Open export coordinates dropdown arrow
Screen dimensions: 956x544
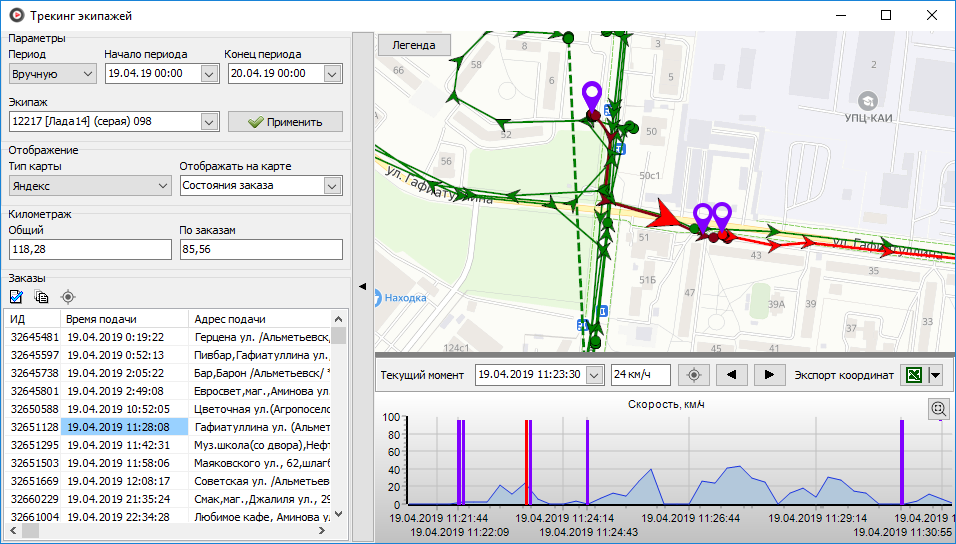pyautogui.click(x=936, y=375)
